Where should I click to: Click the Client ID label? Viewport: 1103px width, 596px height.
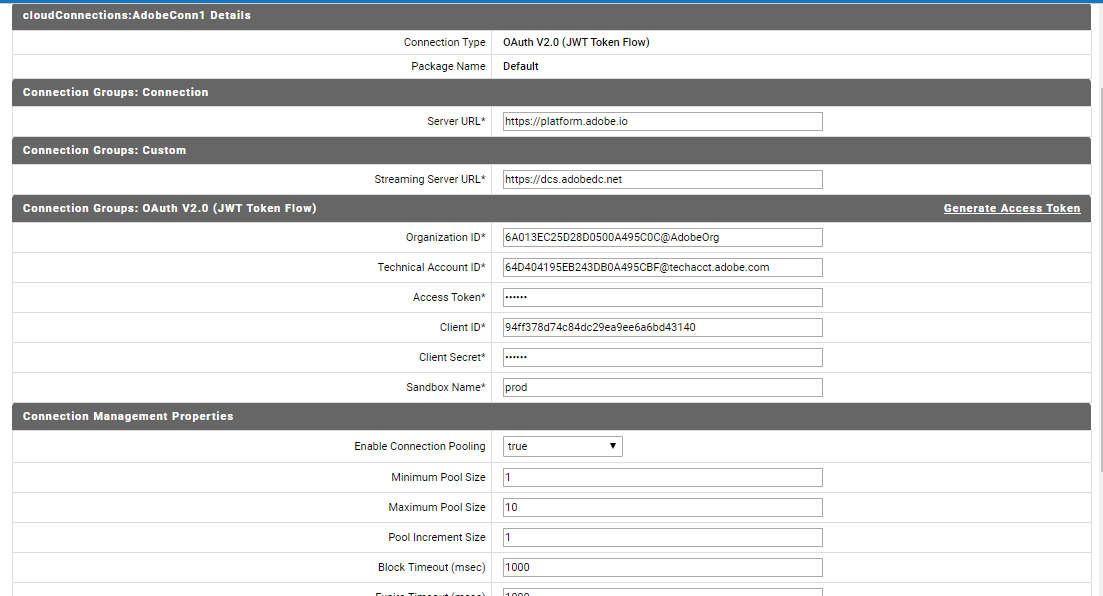462,327
